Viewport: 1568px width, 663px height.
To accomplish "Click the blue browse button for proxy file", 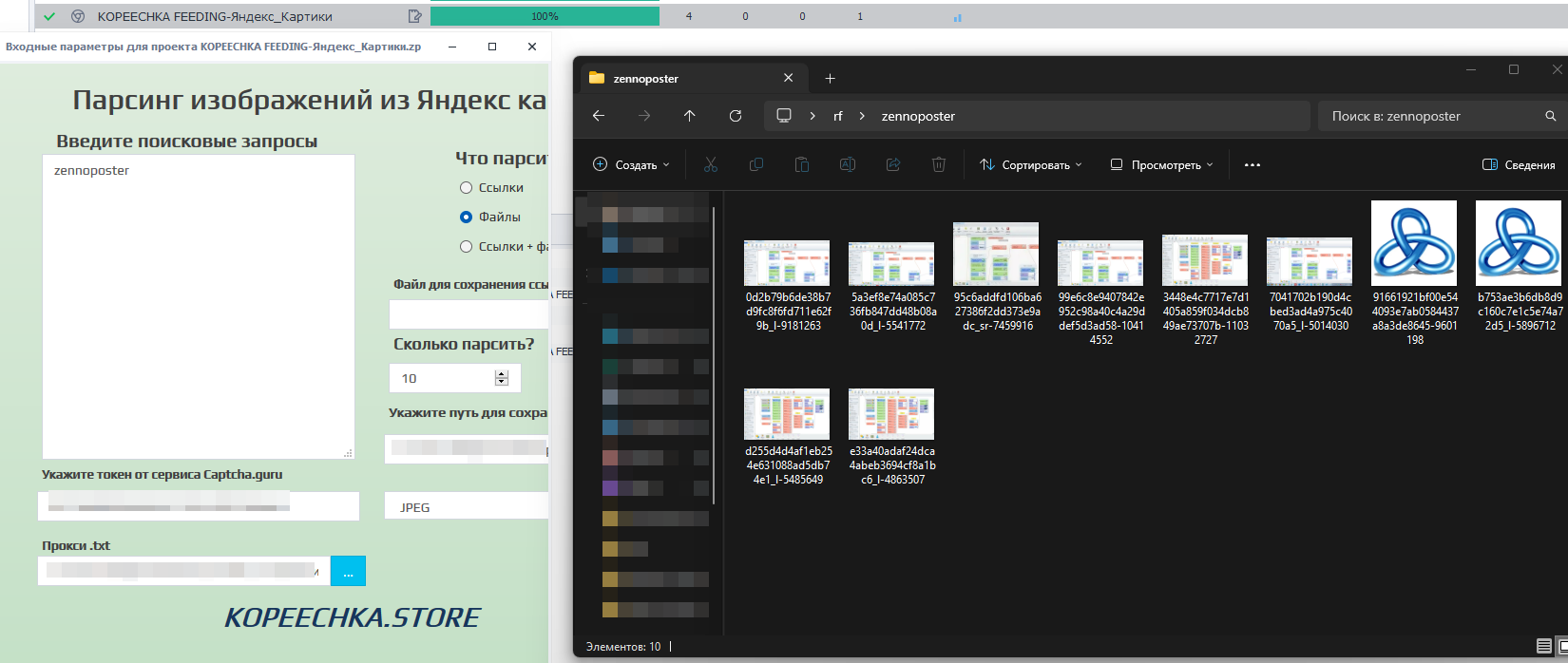I will click(348, 571).
